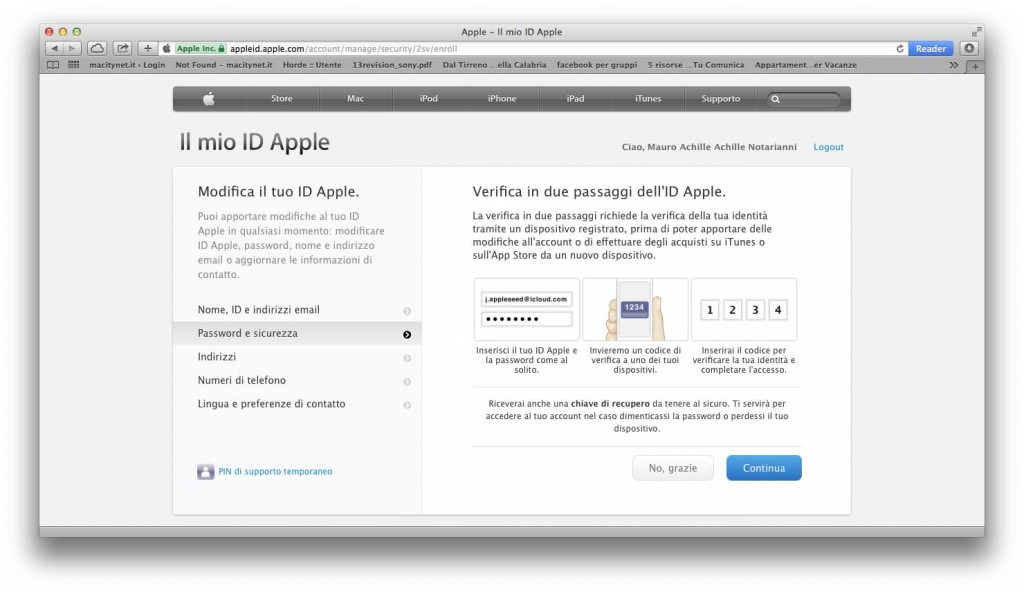Open Appartament...er Vacanze bookmark
Image resolution: width=1024 pixels, height=592 pixels.
(x=806, y=65)
